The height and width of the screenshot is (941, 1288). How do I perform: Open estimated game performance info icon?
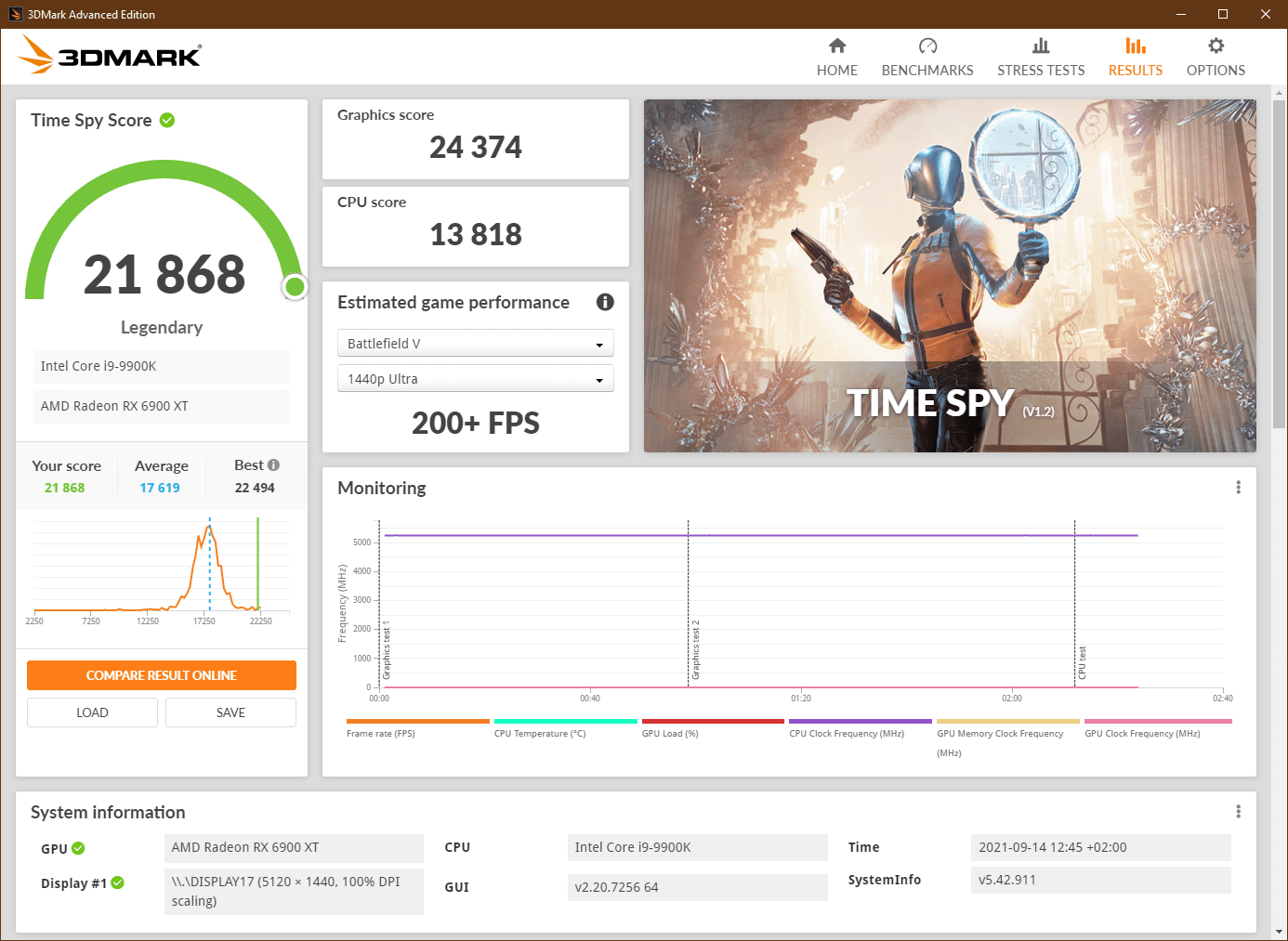(x=605, y=302)
